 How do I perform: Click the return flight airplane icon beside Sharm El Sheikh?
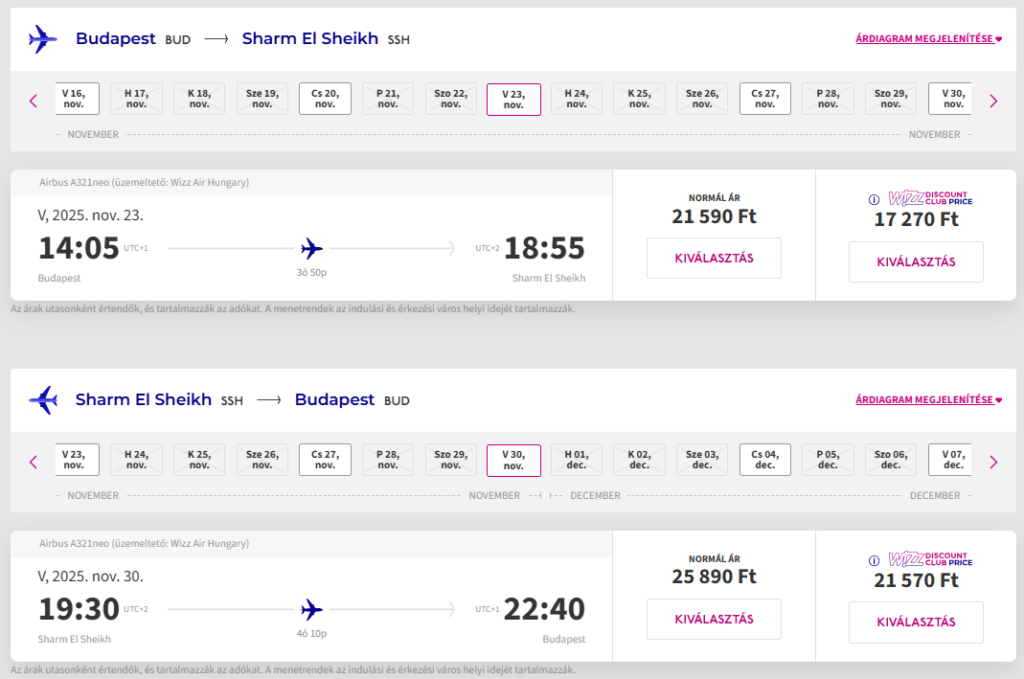43,400
